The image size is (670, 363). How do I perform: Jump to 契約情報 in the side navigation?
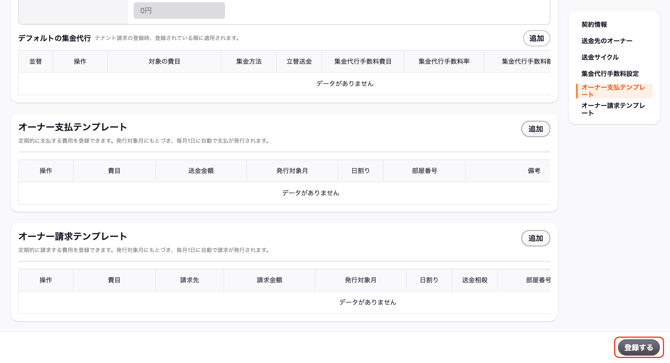click(594, 24)
